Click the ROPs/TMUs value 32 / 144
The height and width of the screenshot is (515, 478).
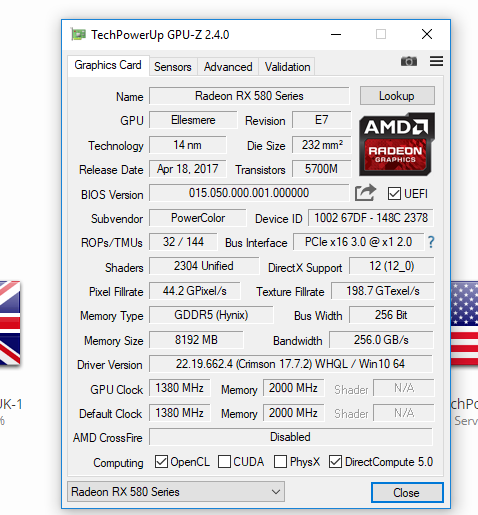(183, 242)
